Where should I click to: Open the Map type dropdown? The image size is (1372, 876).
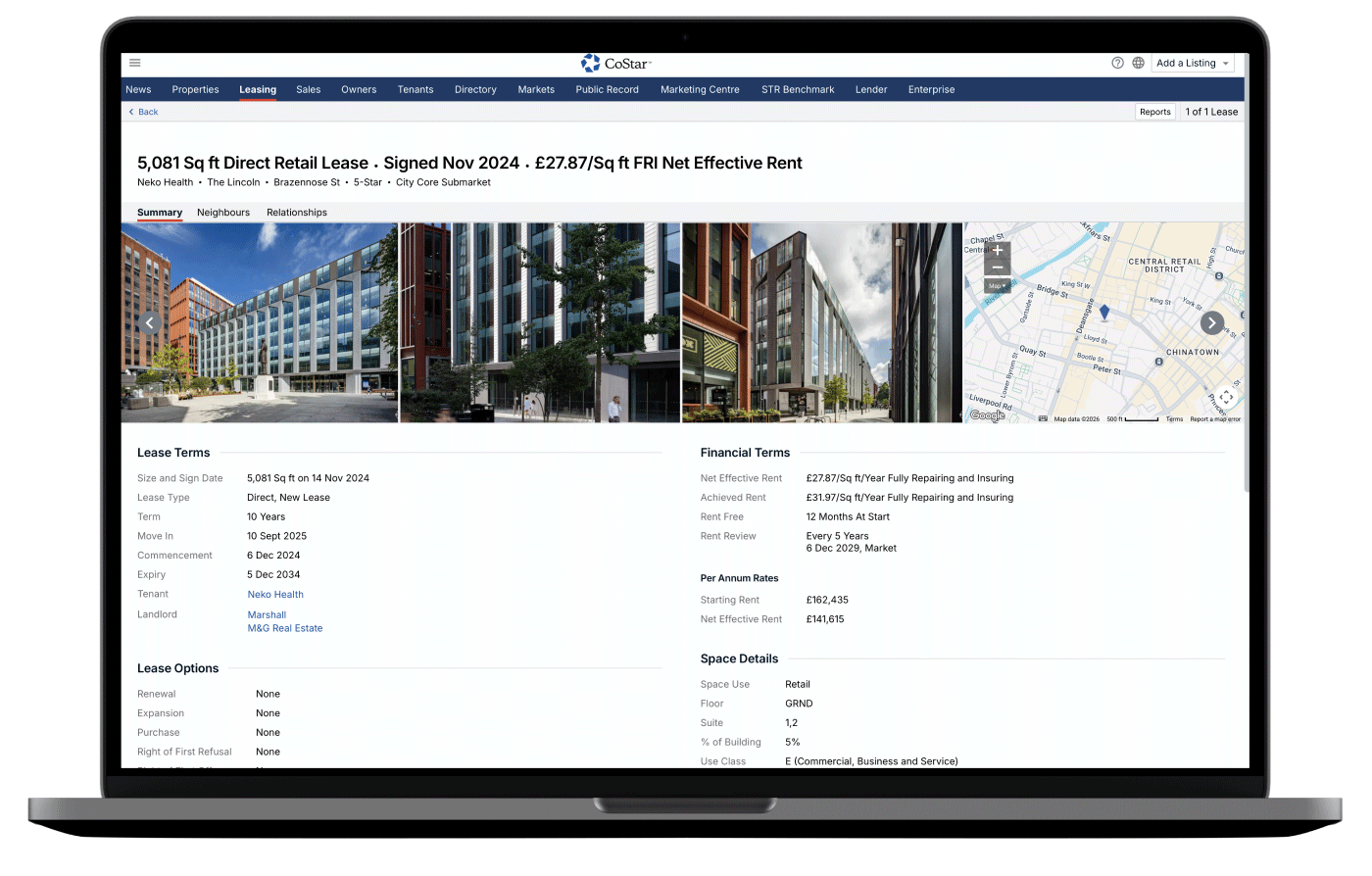[x=997, y=286]
